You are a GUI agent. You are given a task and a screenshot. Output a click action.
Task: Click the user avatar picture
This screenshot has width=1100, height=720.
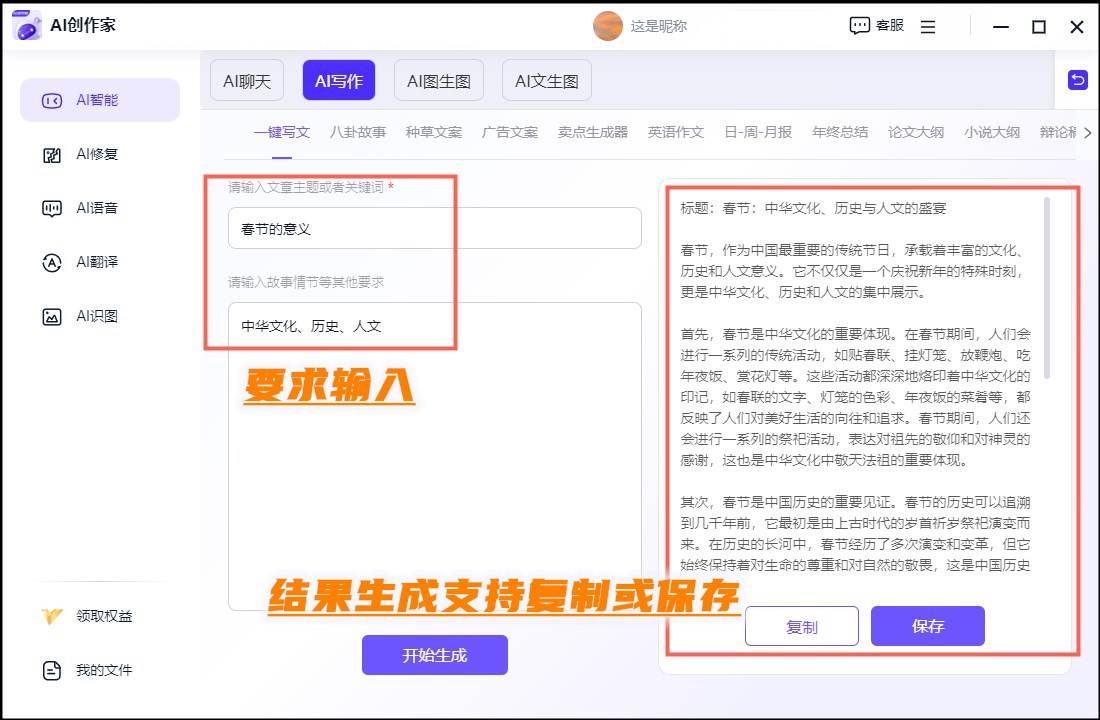pyautogui.click(x=607, y=26)
